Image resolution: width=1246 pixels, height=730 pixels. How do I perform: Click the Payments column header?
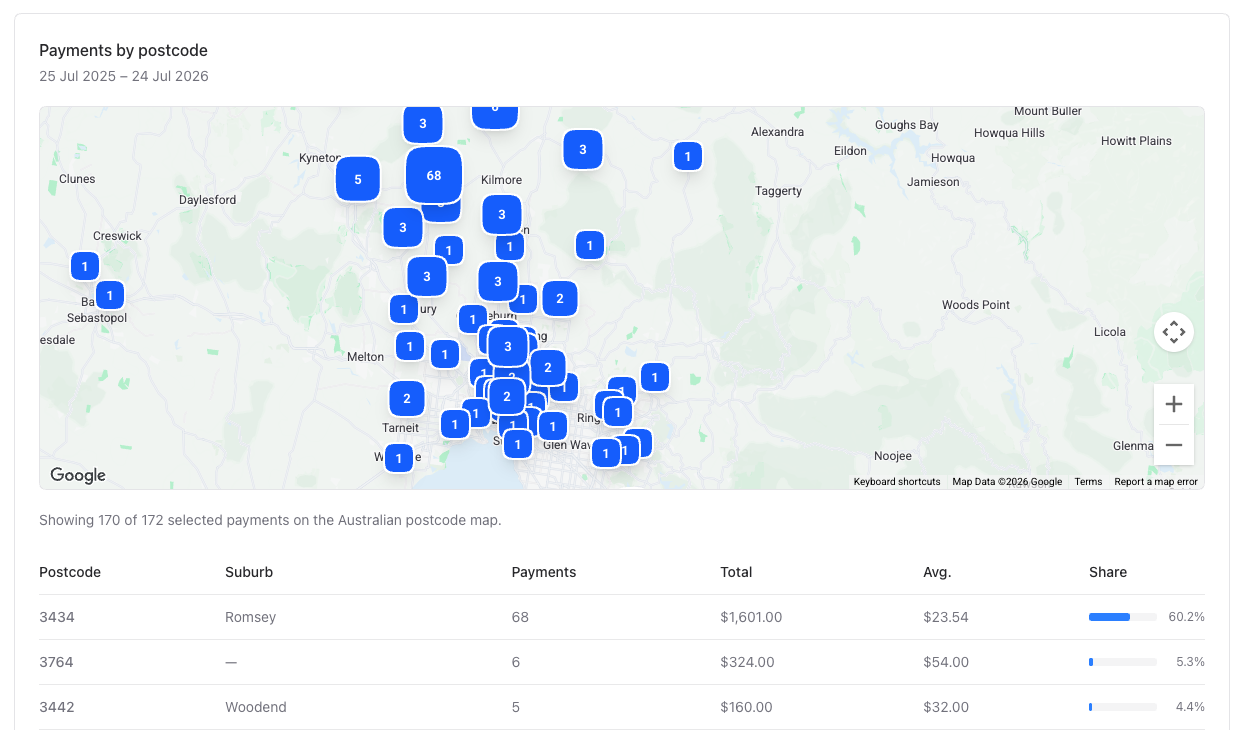coord(544,572)
